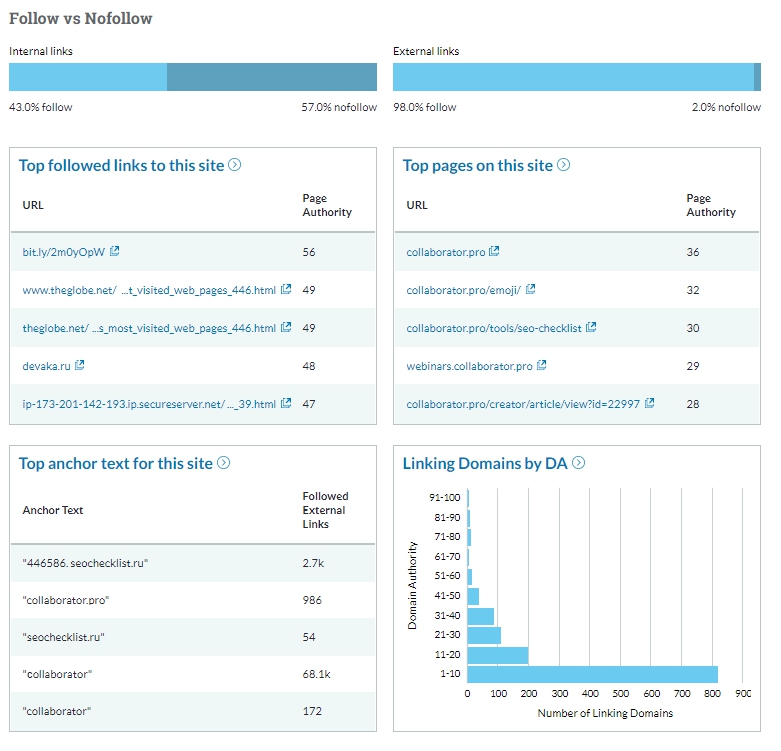Click the Top pages on this site heading
This screenshot has width=781, height=751.
(x=477, y=165)
